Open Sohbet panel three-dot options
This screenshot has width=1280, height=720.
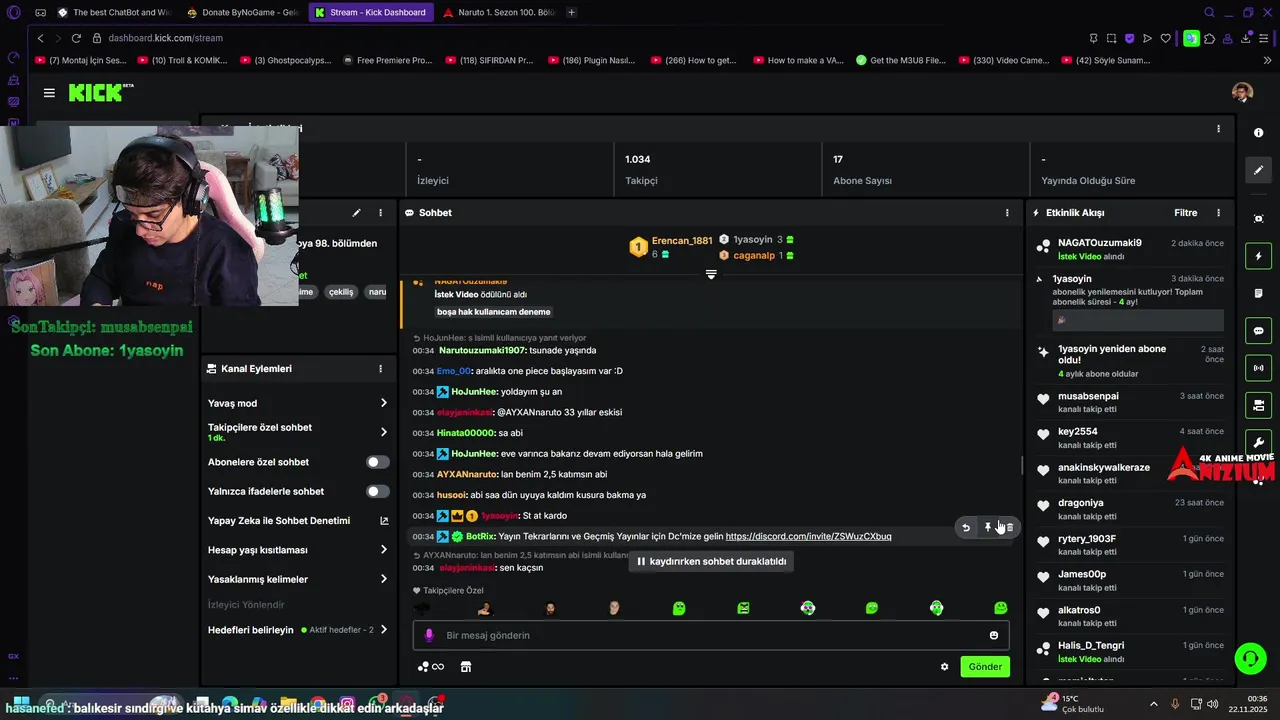tap(1007, 213)
